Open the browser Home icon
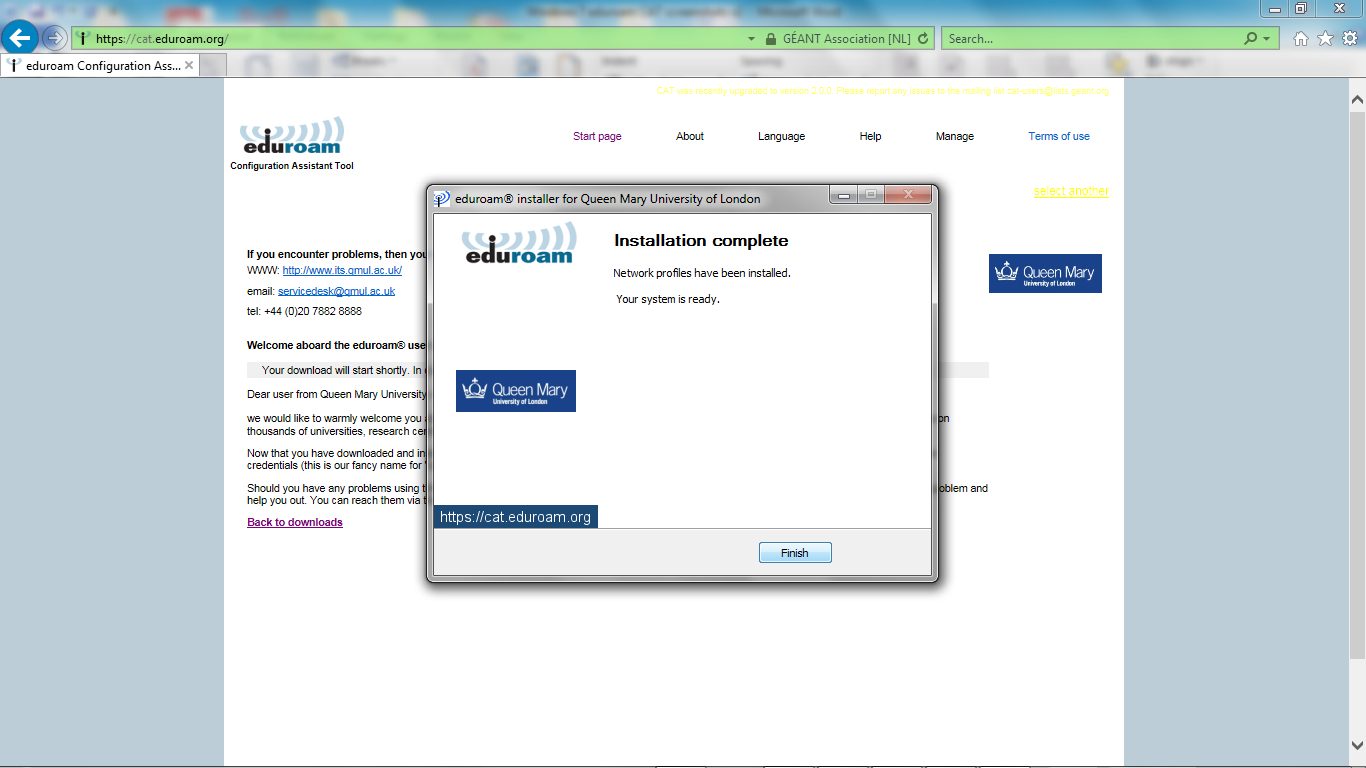Image resolution: width=1366 pixels, height=768 pixels. 1300,39
